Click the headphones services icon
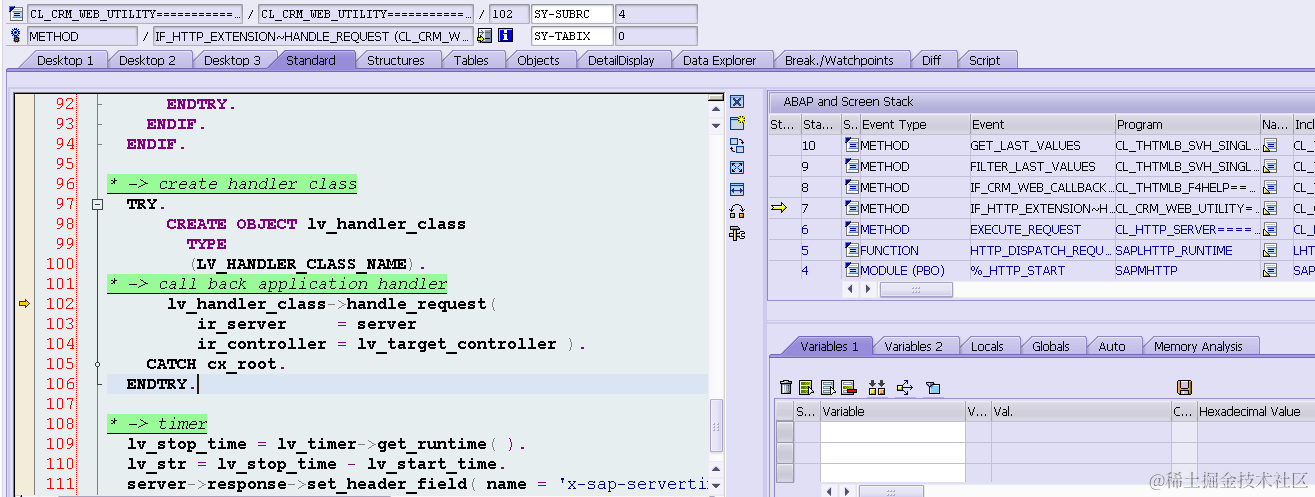 [x=737, y=211]
